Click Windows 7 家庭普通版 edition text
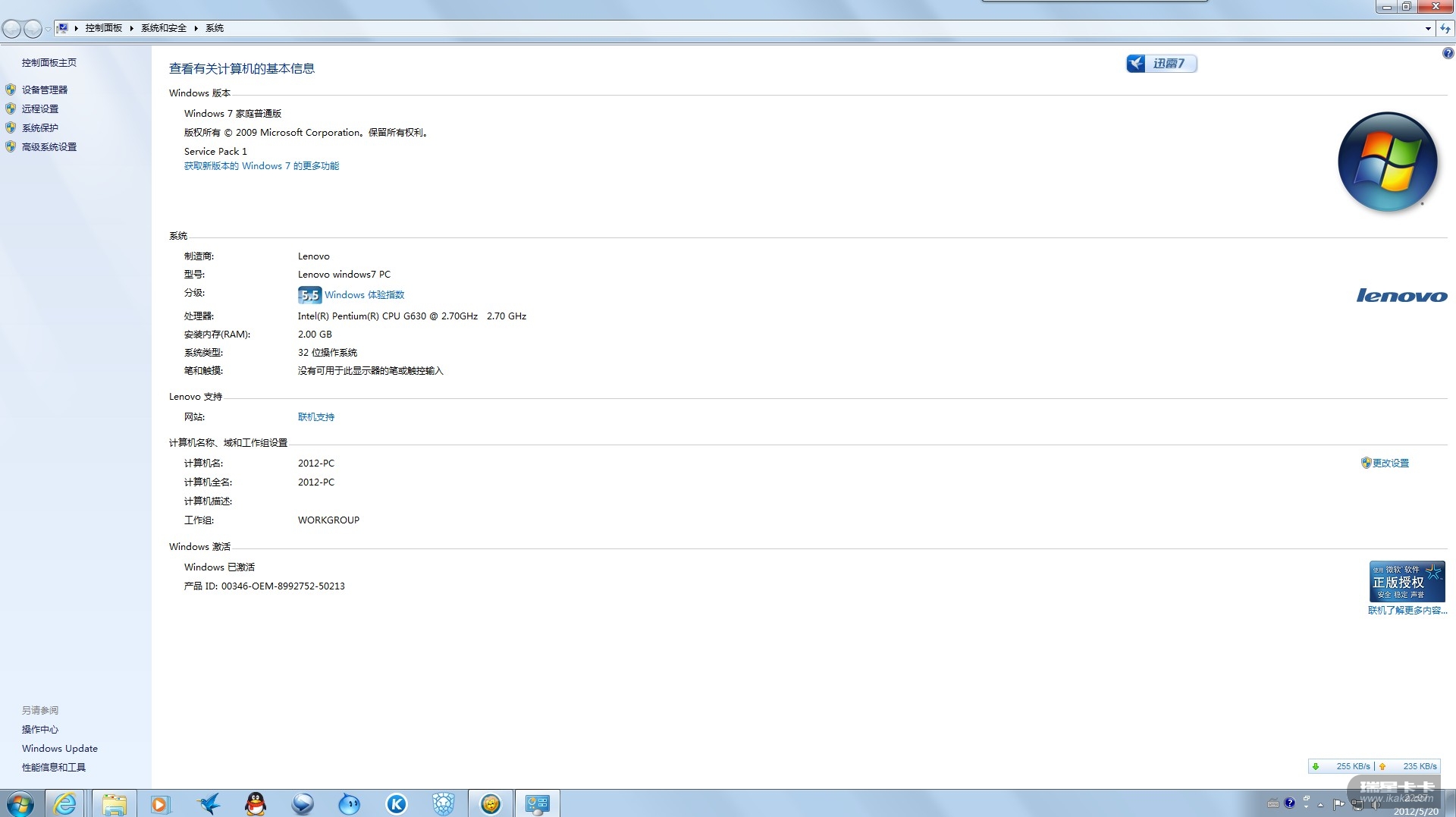The image size is (1456, 817). point(233,114)
